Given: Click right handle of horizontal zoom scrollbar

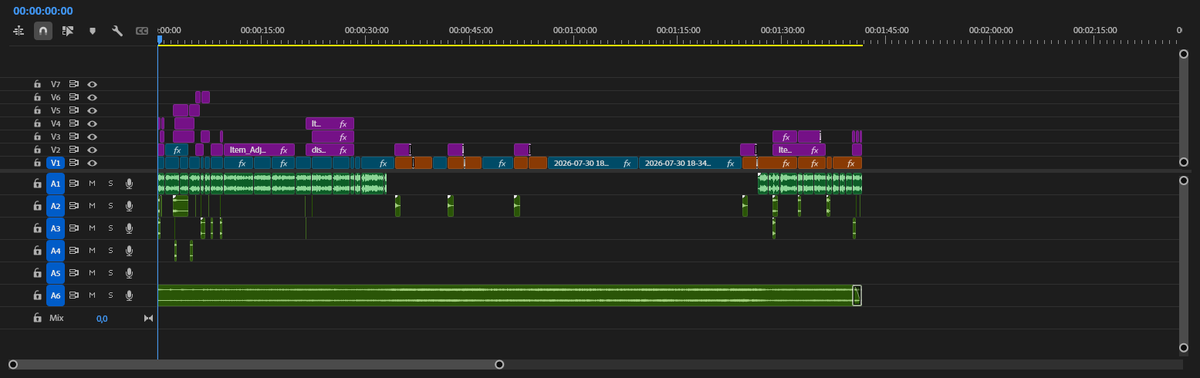Looking at the screenshot, I should [x=499, y=364].
